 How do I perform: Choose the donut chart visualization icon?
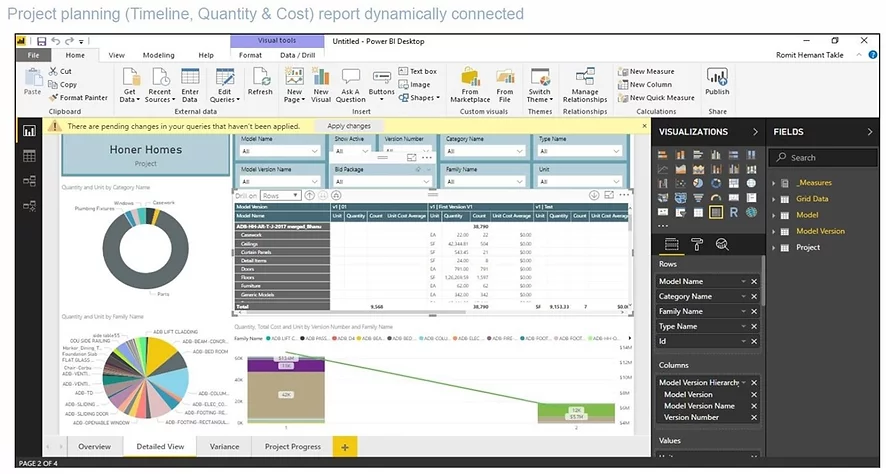716,183
